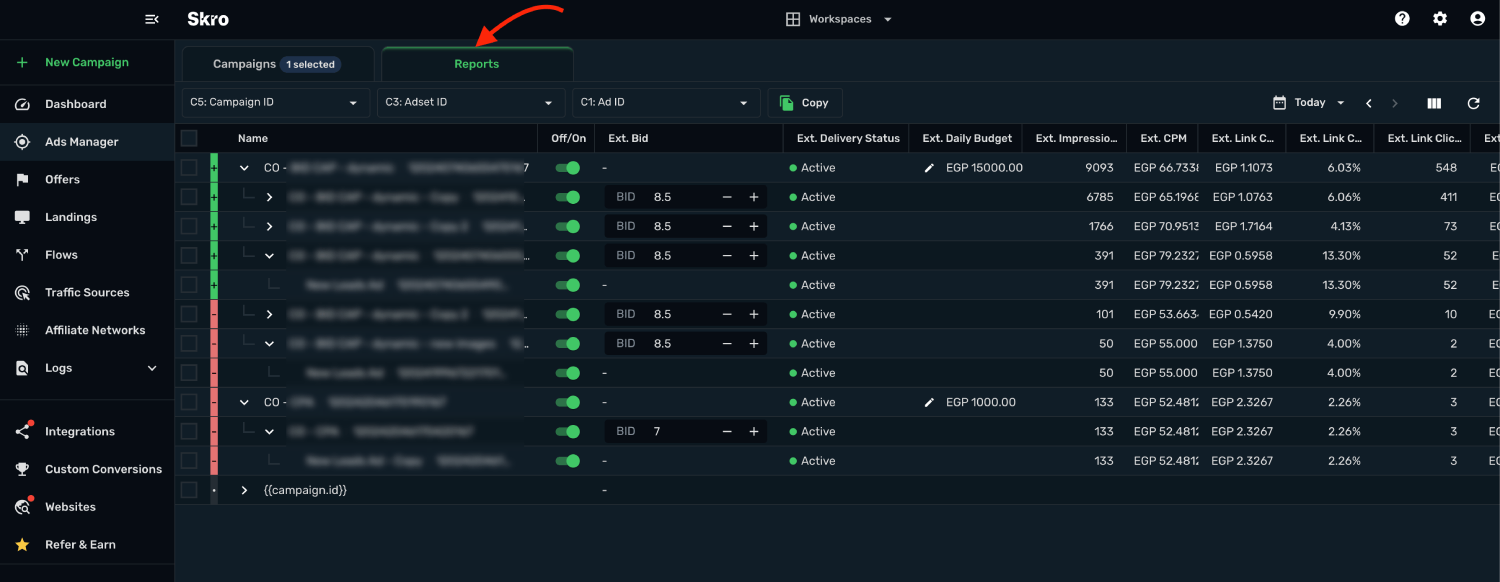Viewport: 1500px width, 582px height.
Task: Click the refresh table icon
Action: [1473, 103]
